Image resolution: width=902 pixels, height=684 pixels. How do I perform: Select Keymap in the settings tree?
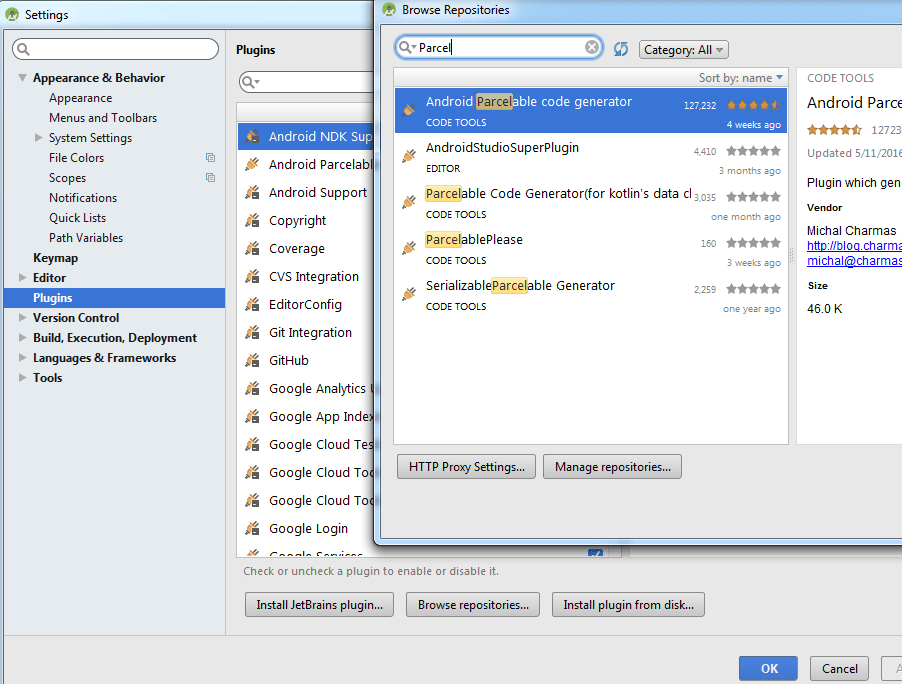(55, 258)
